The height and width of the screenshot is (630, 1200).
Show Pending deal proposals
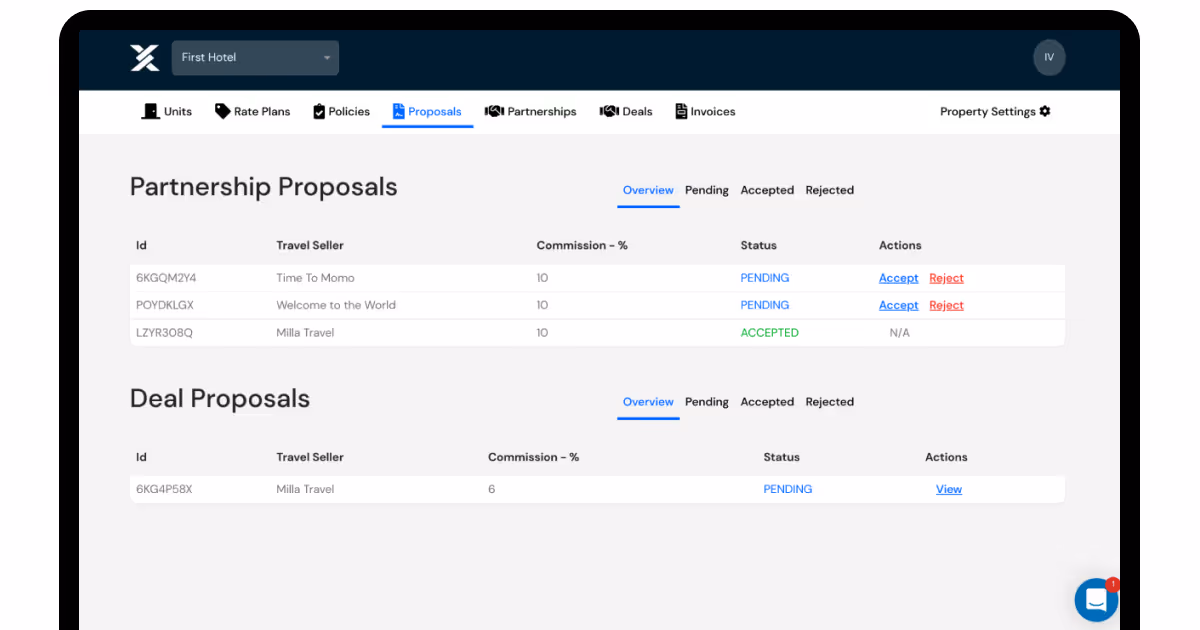pos(707,402)
